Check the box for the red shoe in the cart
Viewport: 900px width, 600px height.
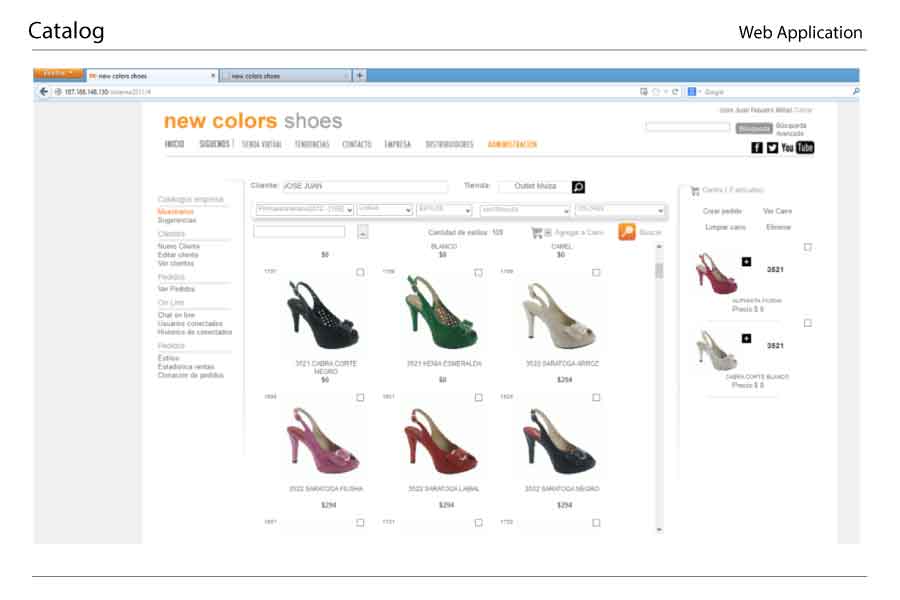coord(808,247)
